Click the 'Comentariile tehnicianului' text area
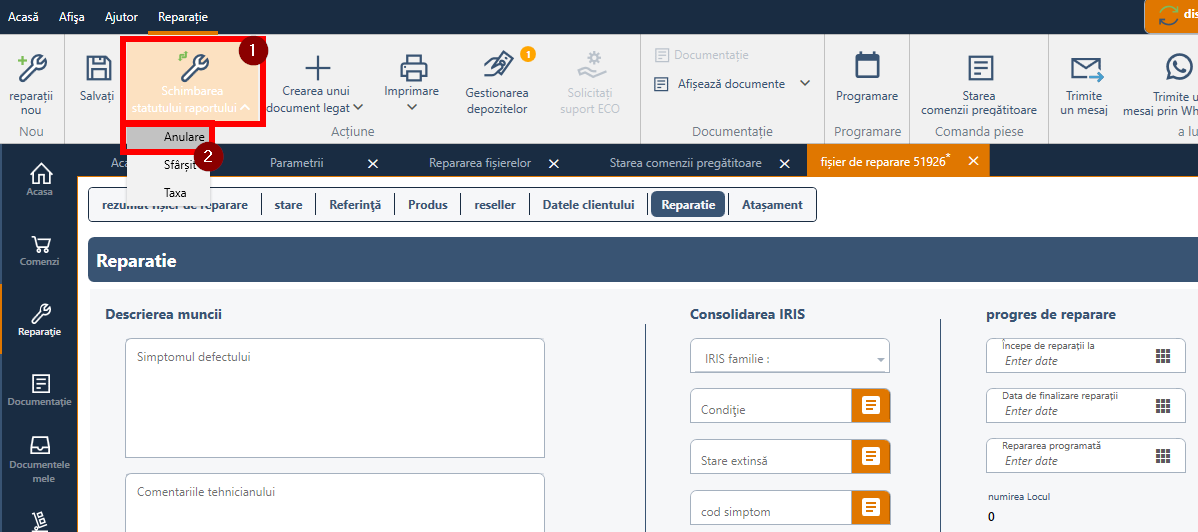1198x532 pixels. (335, 503)
